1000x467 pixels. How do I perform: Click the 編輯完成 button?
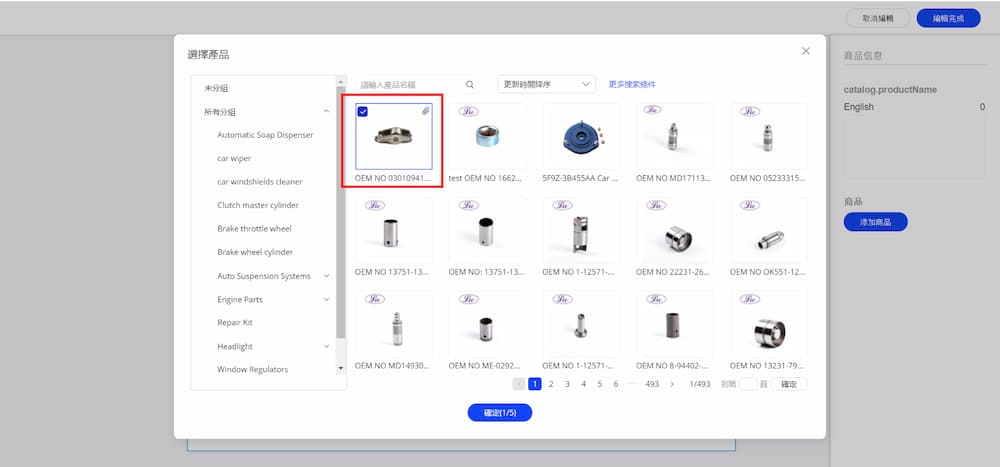click(x=948, y=19)
